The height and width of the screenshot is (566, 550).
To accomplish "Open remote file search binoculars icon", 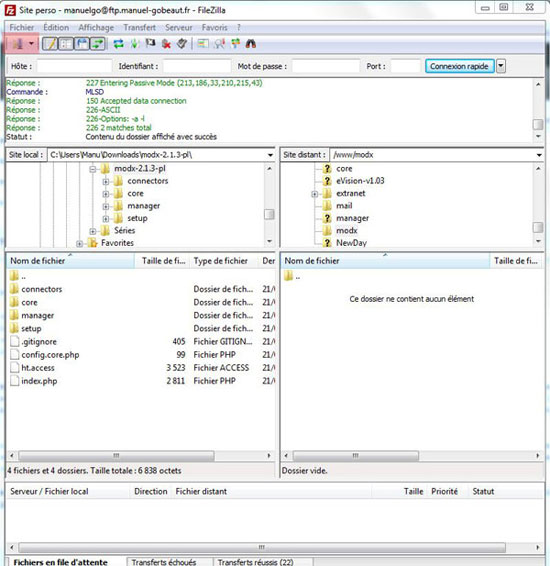I will (x=251, y=44).
